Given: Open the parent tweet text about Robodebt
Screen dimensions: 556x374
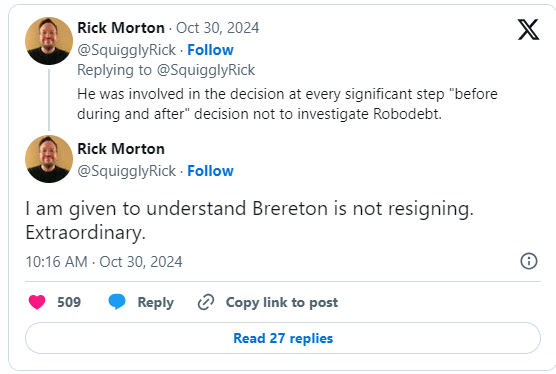Looking at the screenshot, I should [287, 104].
